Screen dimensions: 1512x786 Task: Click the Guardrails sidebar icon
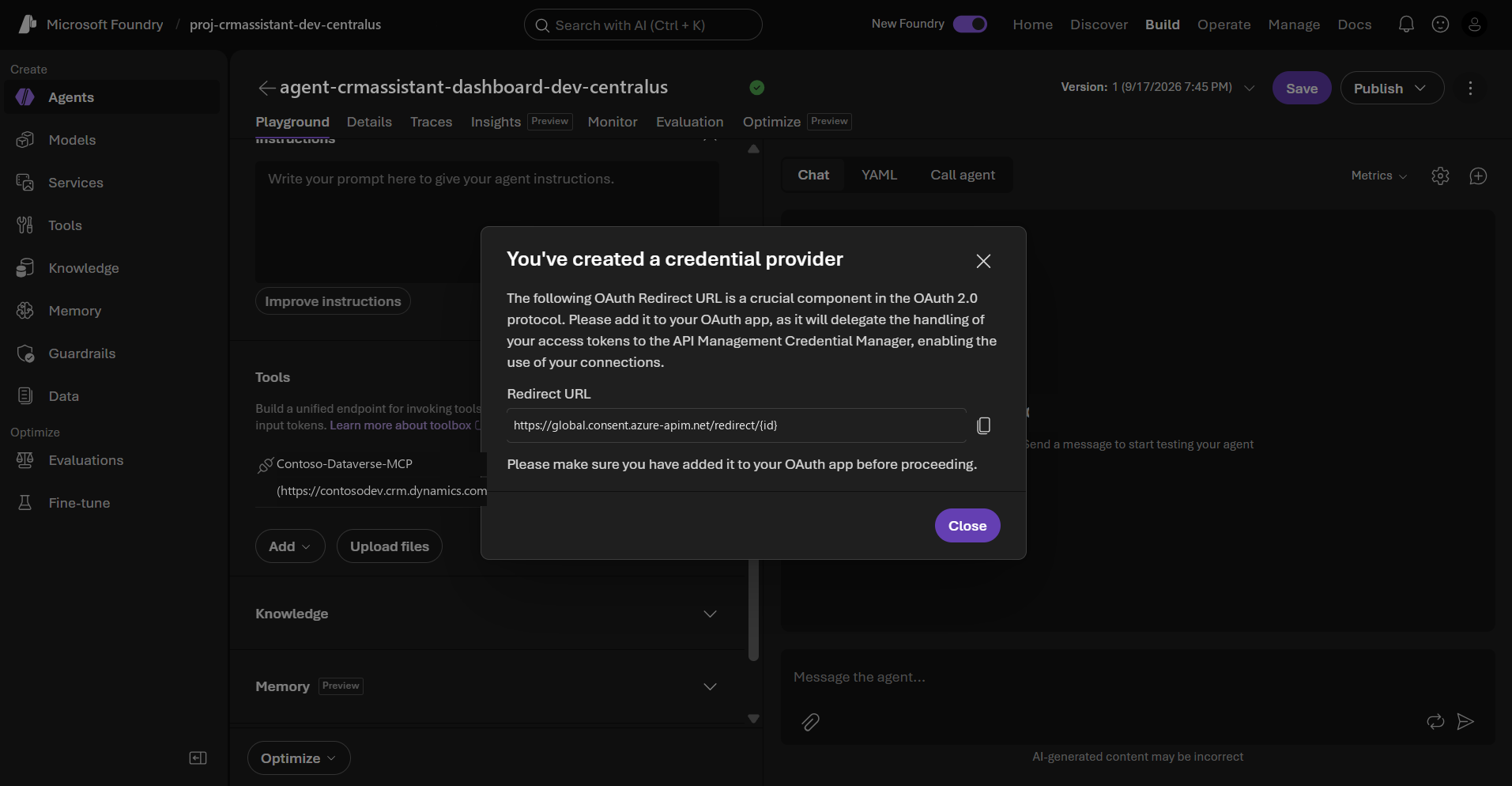point(25,353)
